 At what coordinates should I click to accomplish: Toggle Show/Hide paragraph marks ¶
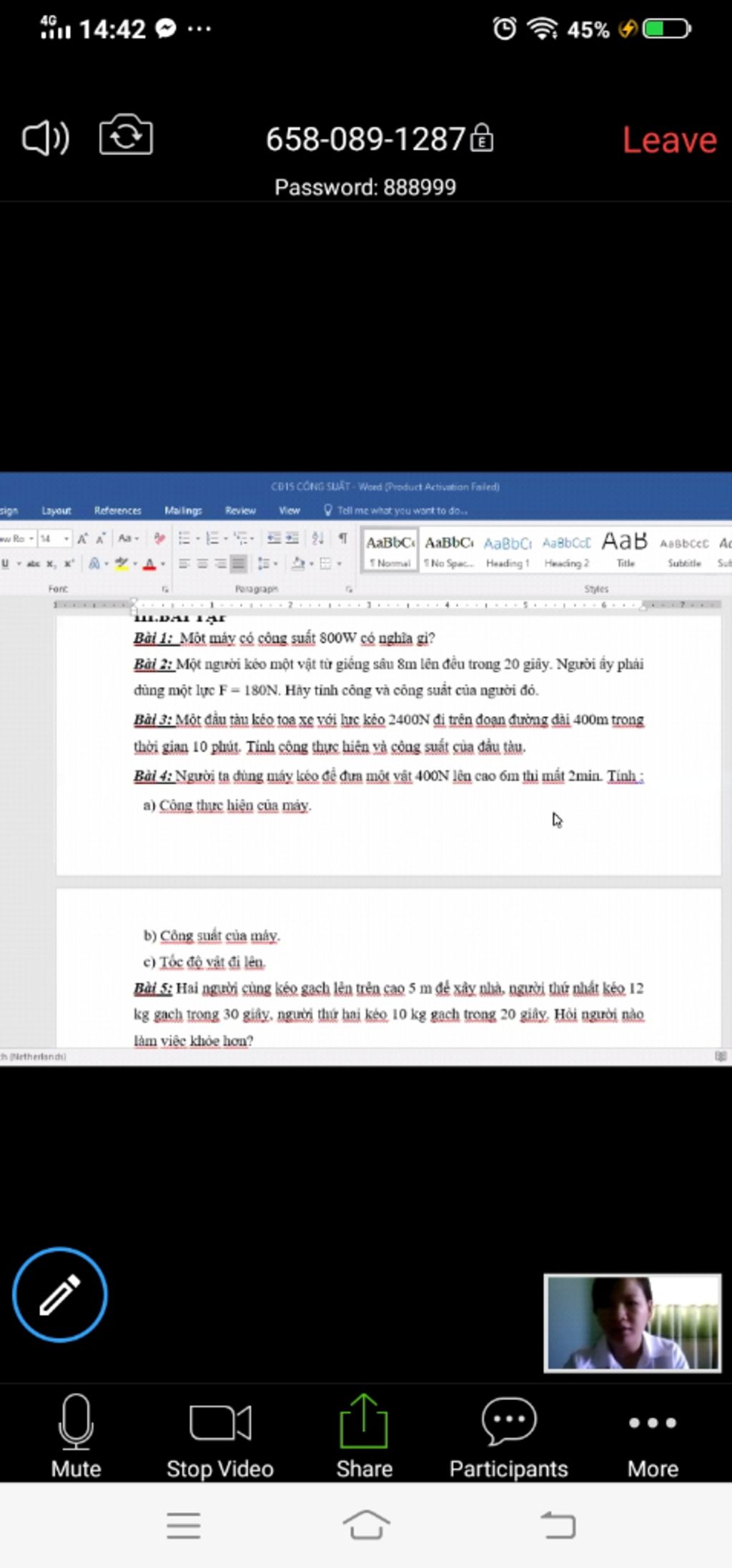pyautogui.click(x=343, y=538)
